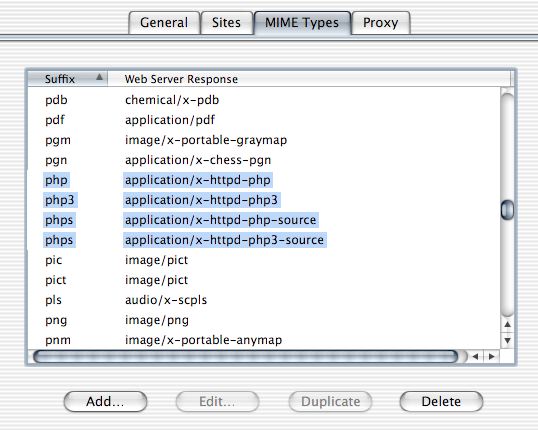Click the horizontal scrollbar thumb
The width and height of the screenshot is (538, 430).
click(246, 357)
